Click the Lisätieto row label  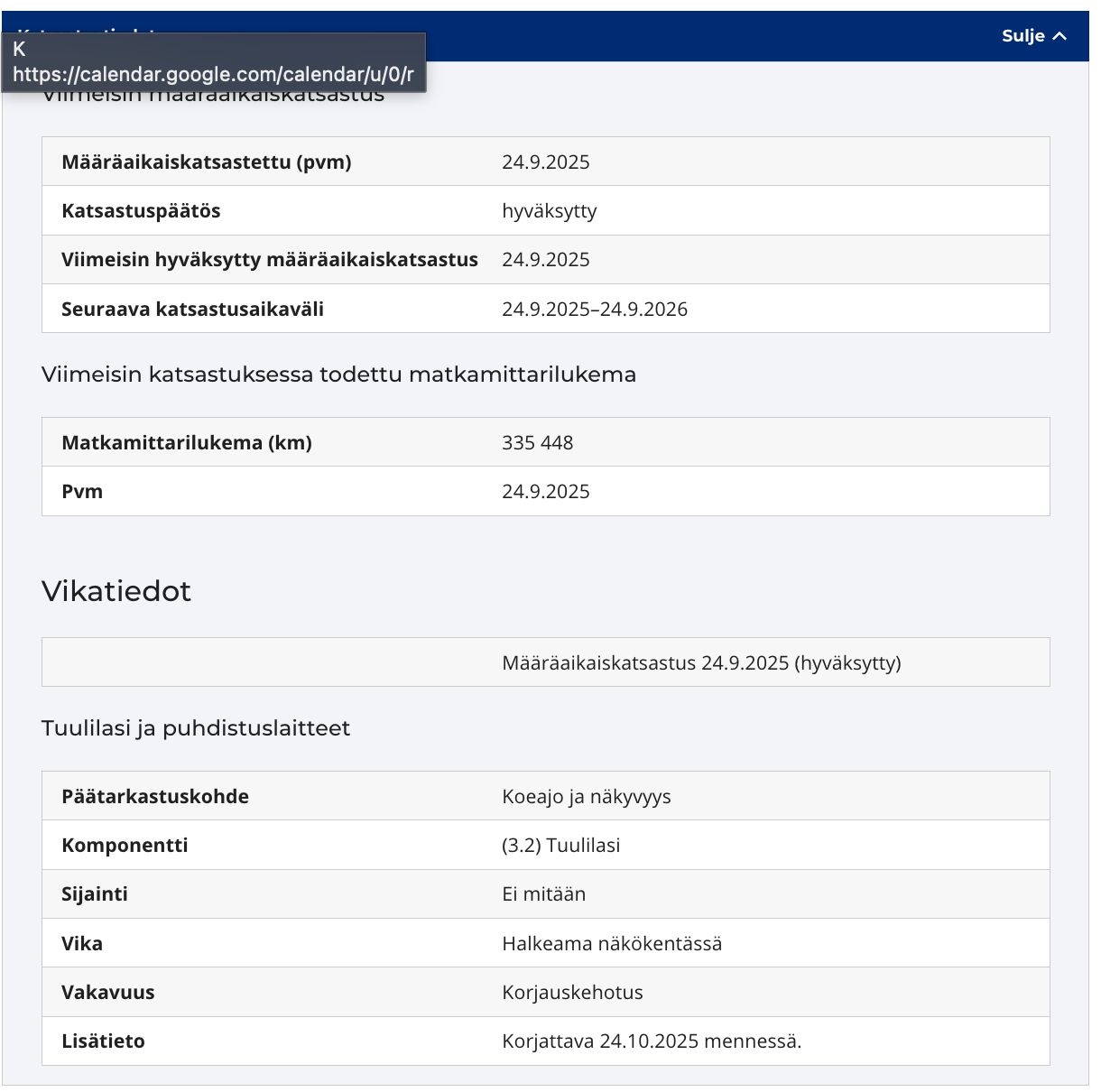coord(103,1041)
